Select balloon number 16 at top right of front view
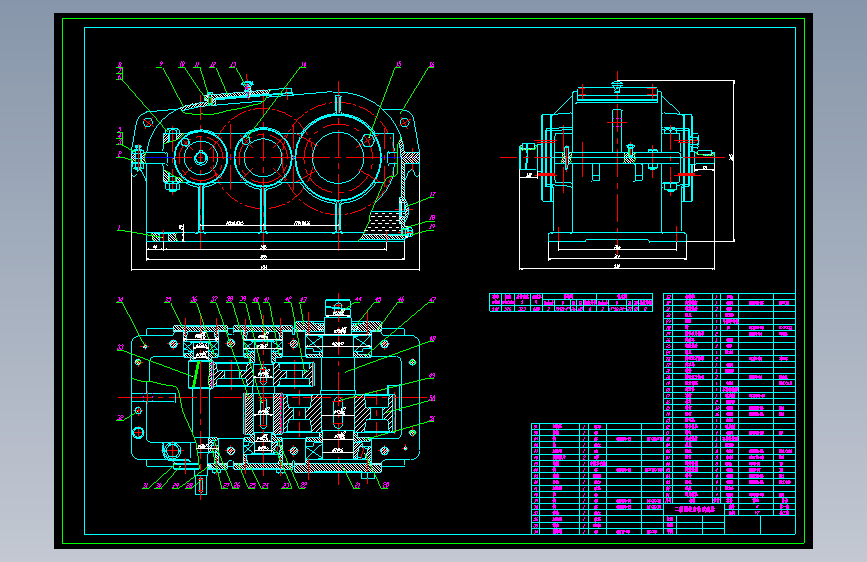The width and height of the screenshot is (867, 562). (x=431, y=65)
